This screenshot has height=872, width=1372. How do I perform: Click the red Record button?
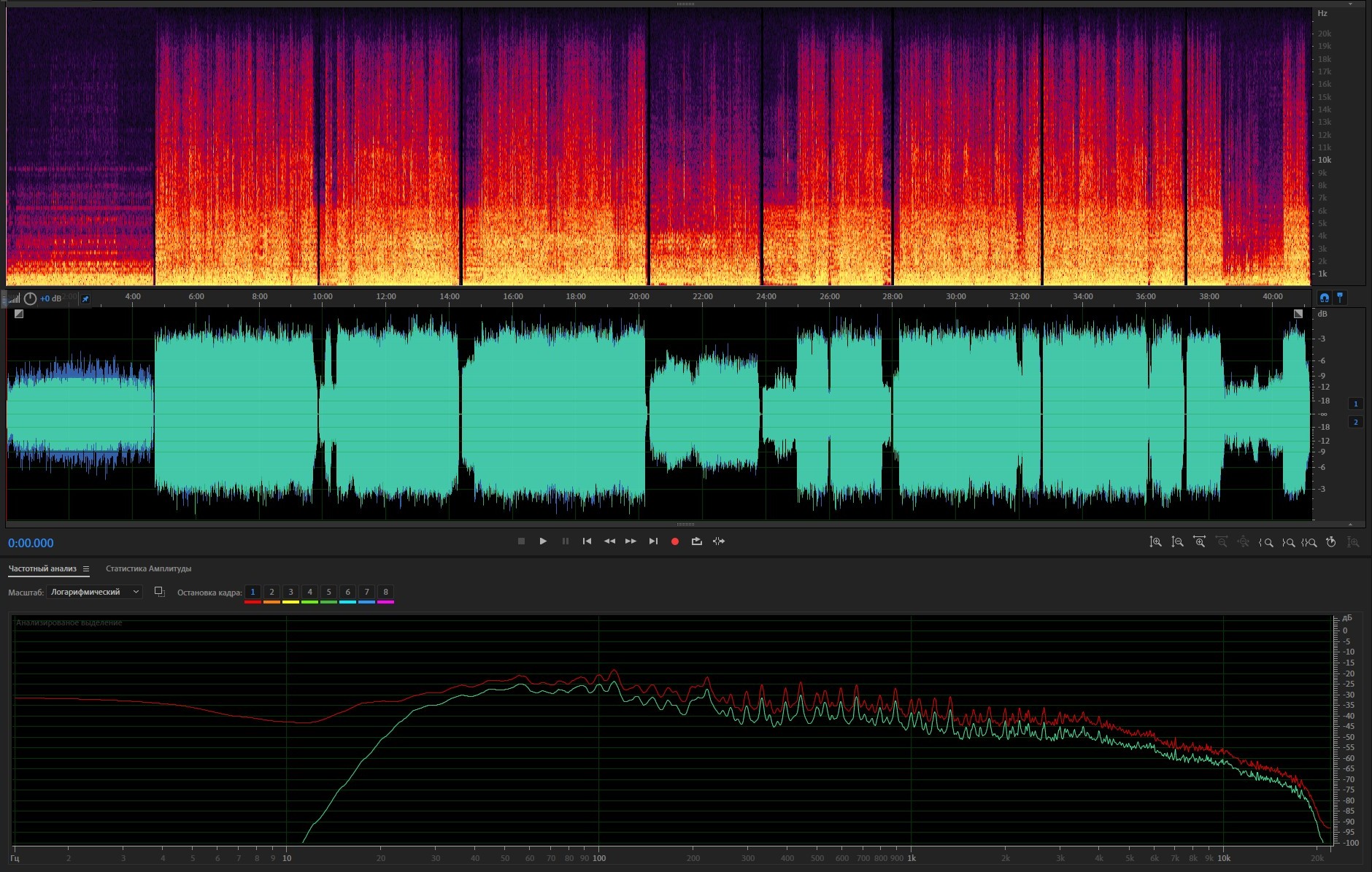pos(675,541)
